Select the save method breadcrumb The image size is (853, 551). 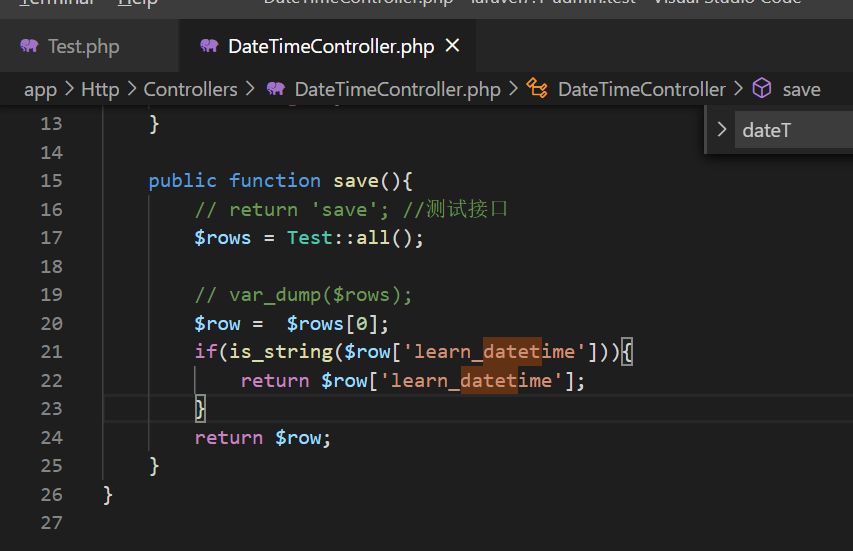coord(801,90)
